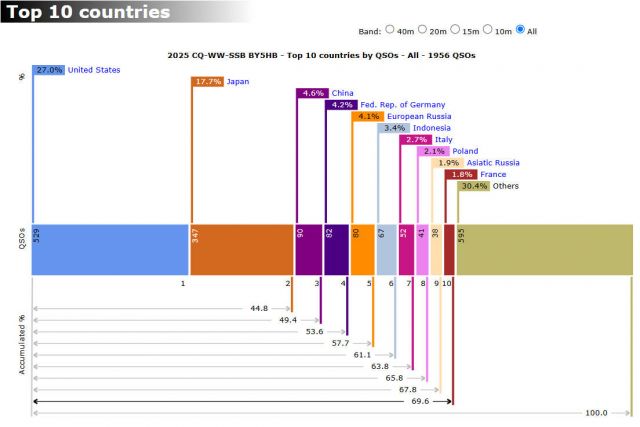This screenshot has width=640, height=427.
Task: Click the Asiatic Russia label
Action: coord(492,162)
